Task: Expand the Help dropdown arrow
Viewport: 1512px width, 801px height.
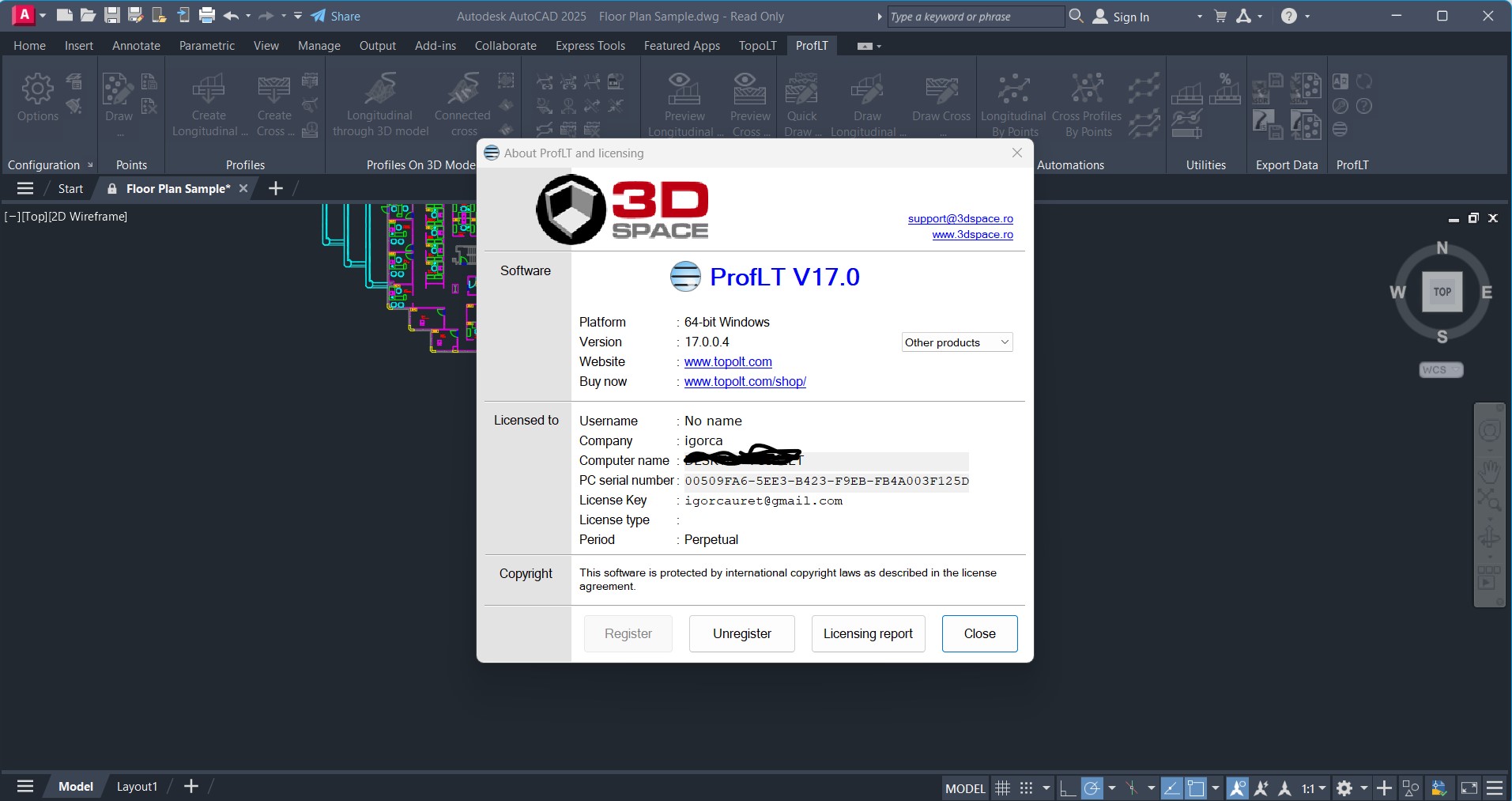Action: point(1307,17)
